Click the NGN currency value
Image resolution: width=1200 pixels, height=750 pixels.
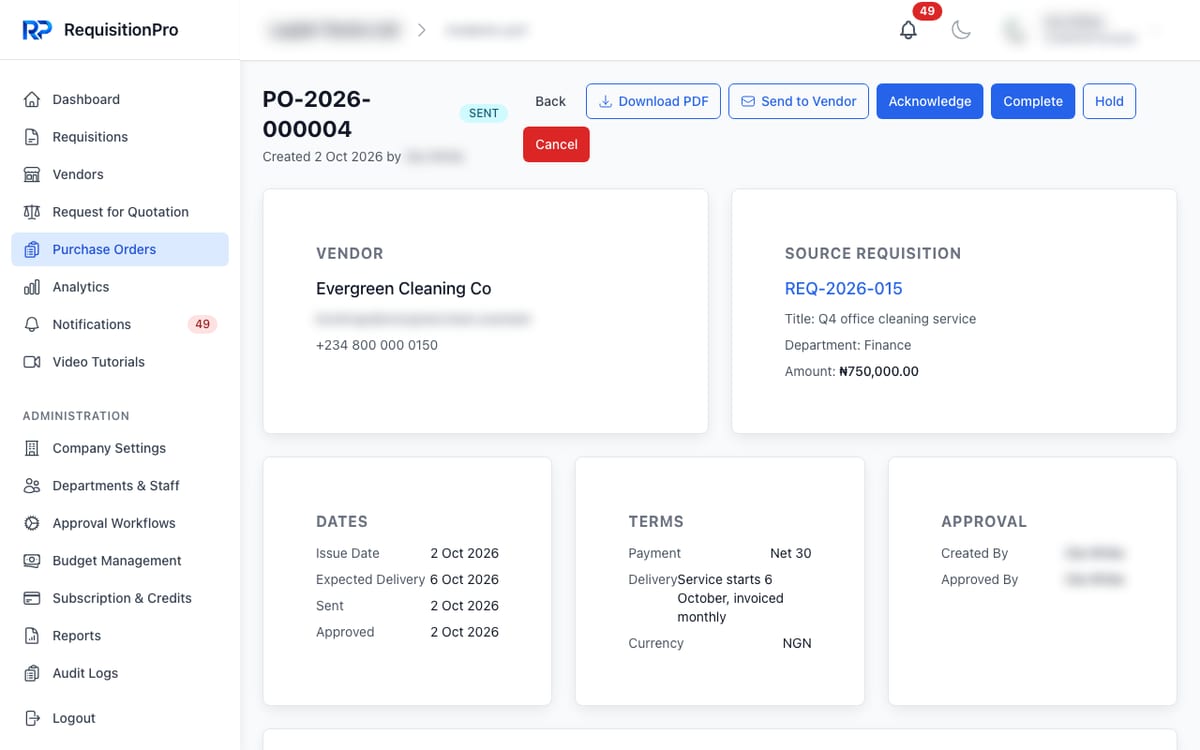coord(797,643)
